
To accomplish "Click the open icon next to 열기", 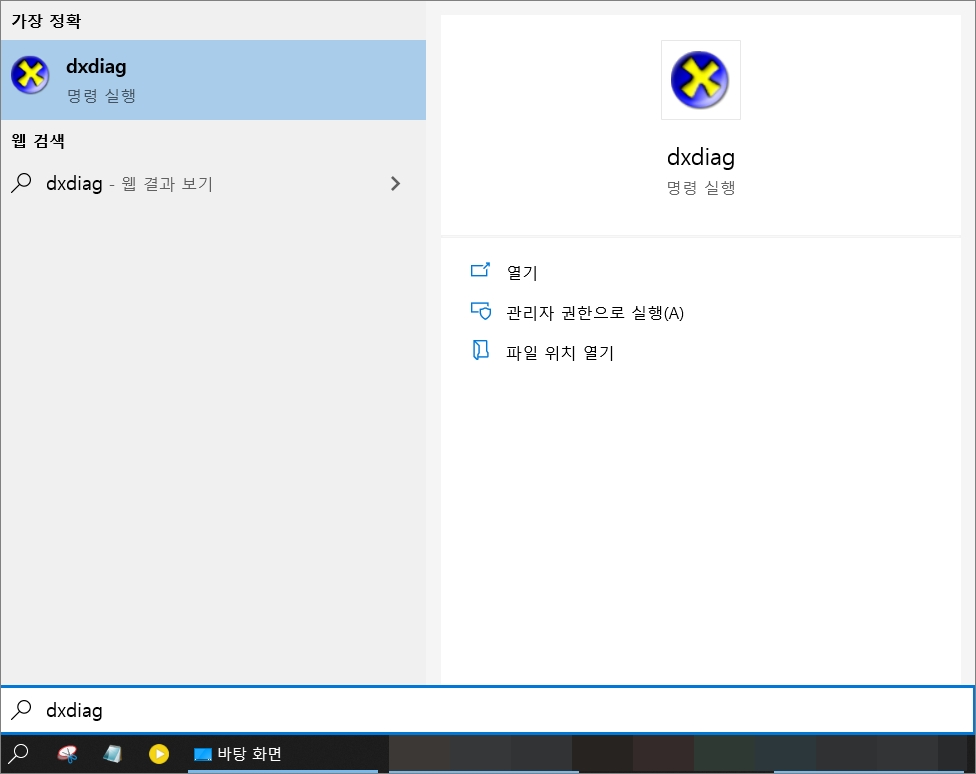I will pyautogui.click(x=480, y=270).
